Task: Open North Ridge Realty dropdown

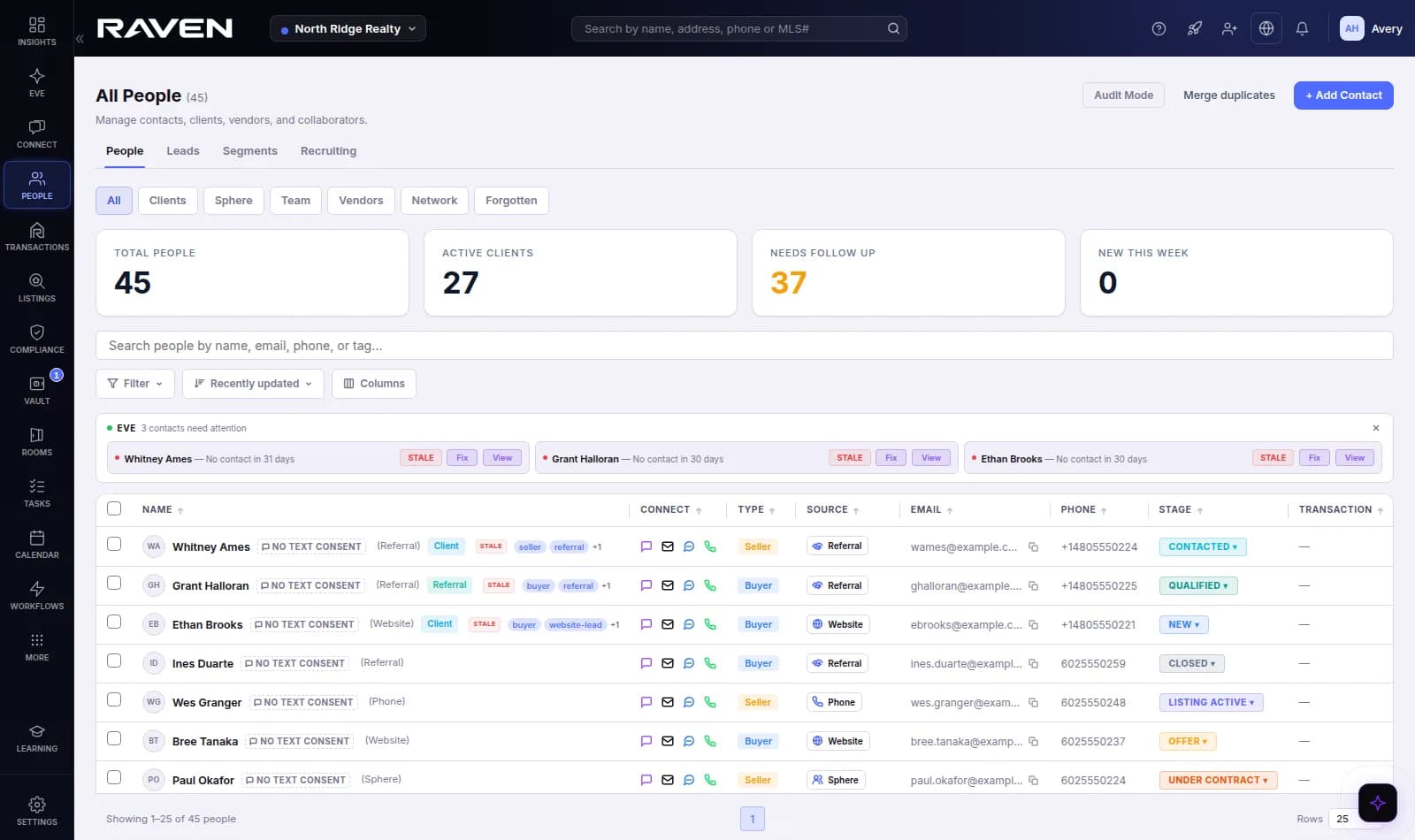Action: click(x=348, y=28)
